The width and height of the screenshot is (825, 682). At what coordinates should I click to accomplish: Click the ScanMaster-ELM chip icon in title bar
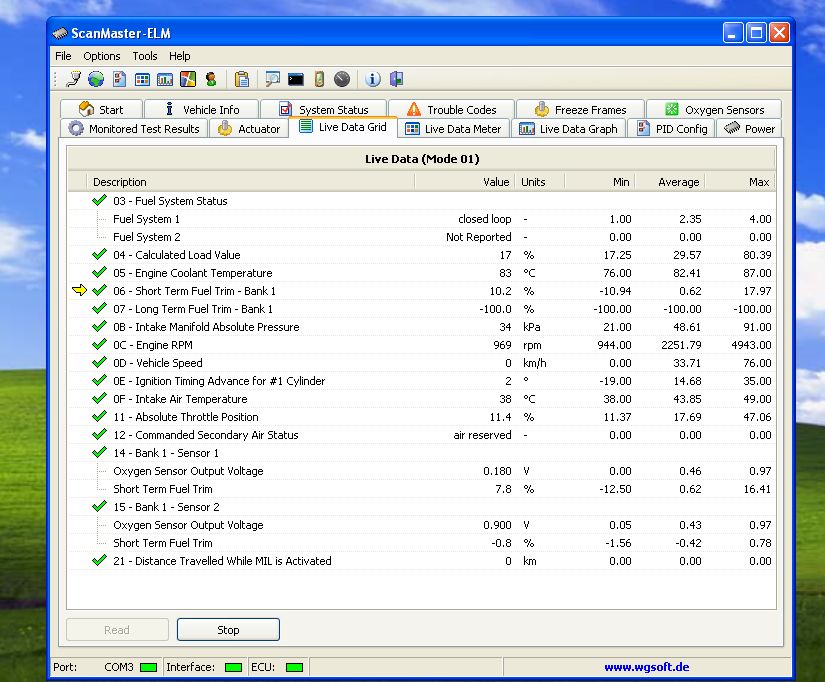[59, 34]
